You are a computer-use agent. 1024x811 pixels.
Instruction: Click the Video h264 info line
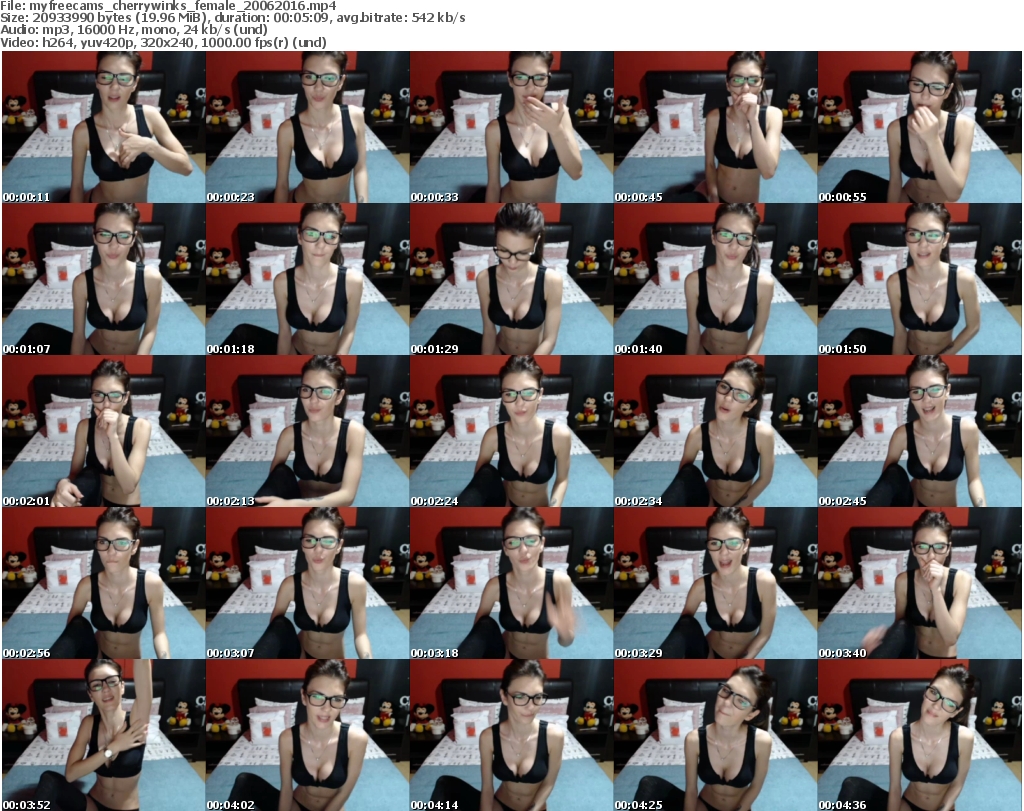(x=163, y=42)
